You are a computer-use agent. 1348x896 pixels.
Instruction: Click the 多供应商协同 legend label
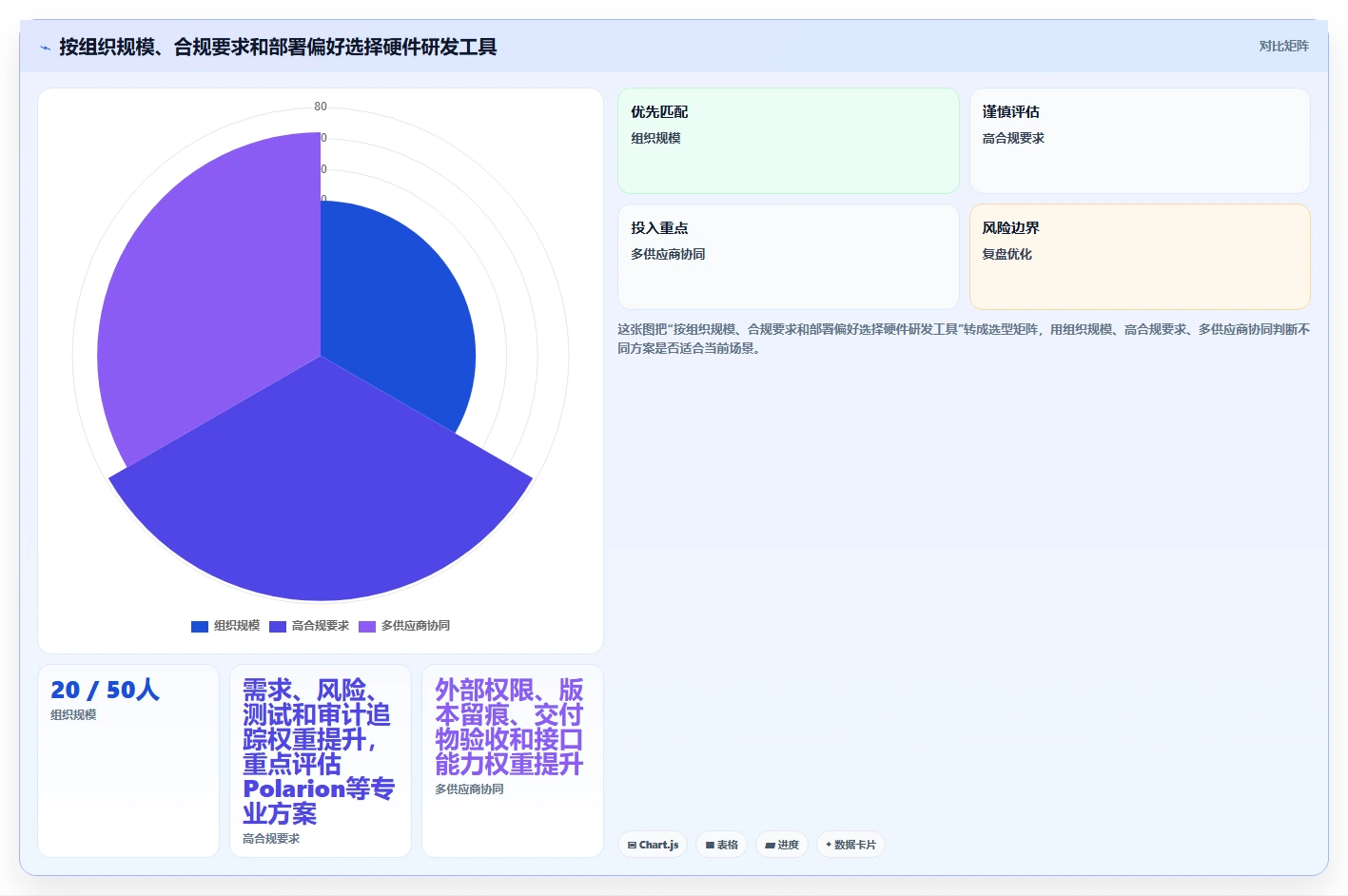[x=416, y=626]
